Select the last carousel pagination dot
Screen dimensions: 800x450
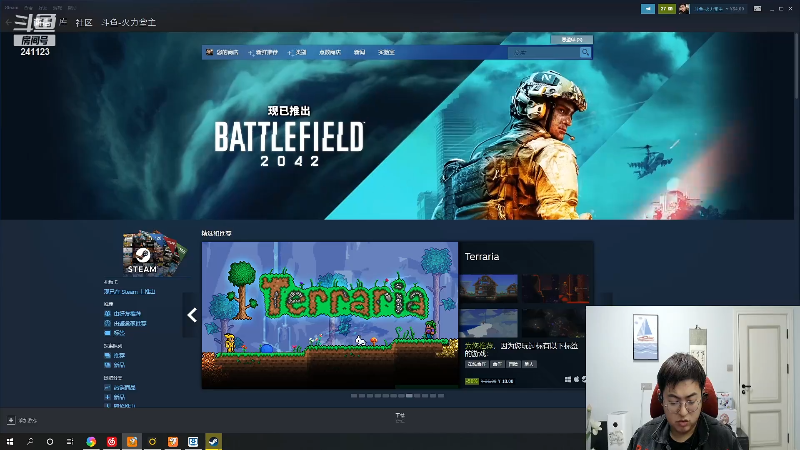[x=441, y=396]
